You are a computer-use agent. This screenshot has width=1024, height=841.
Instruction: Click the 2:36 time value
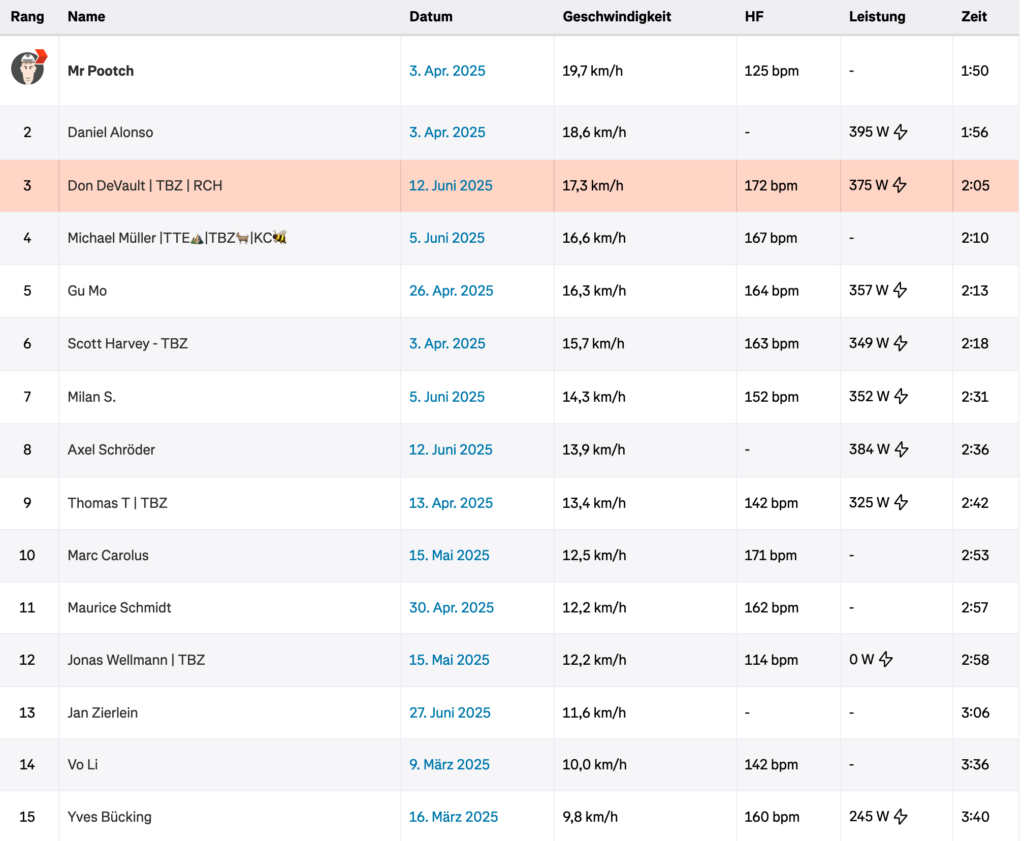975,449
